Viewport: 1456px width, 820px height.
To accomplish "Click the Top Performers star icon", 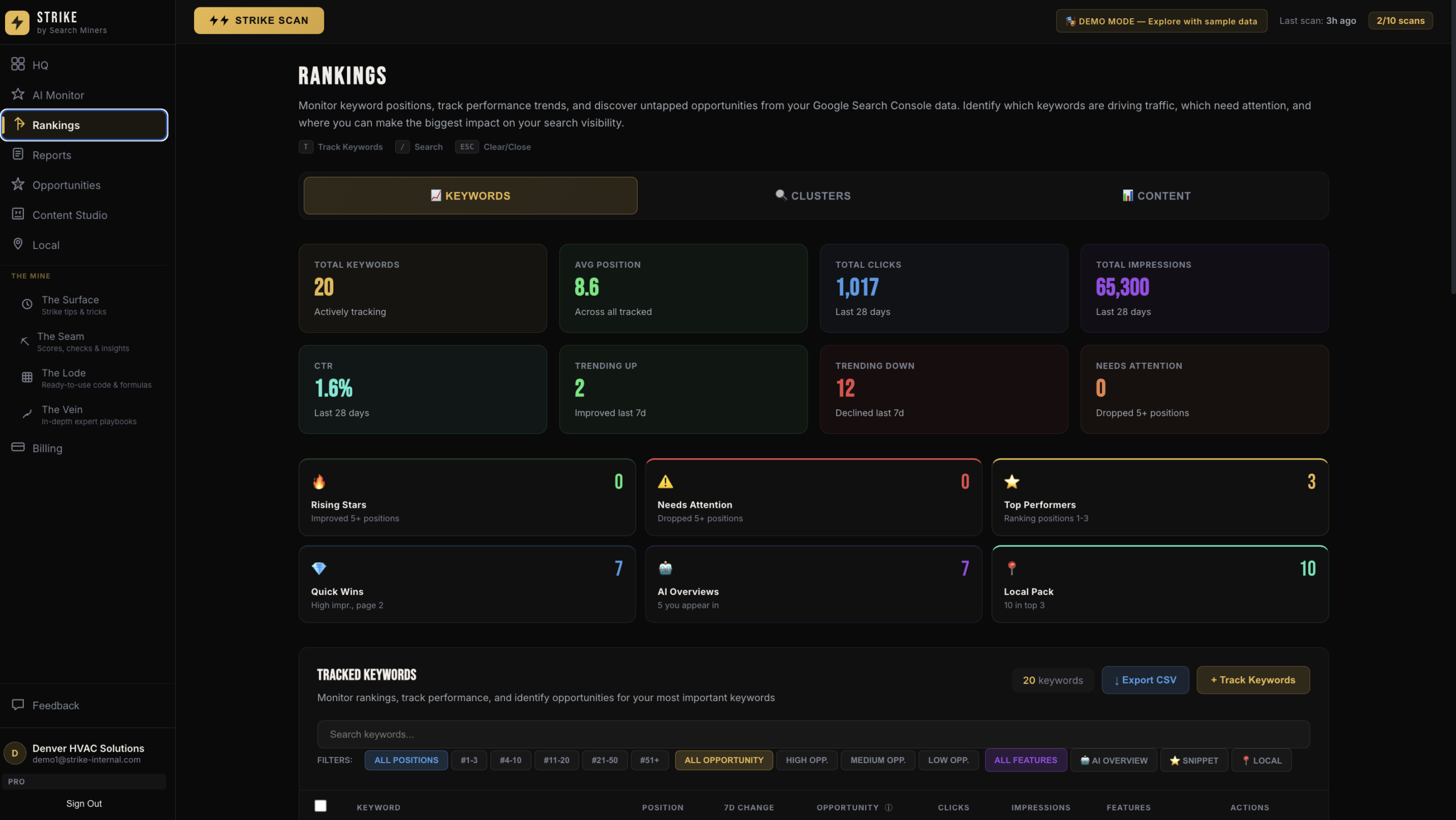I will pyautogui.click(x=1012, y=482).
